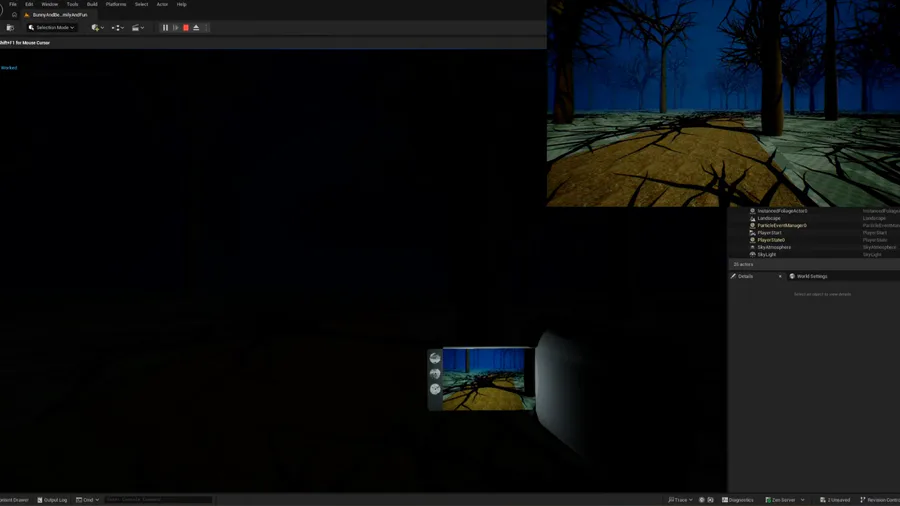Click third round icon left of phone screen

(435, 389)
